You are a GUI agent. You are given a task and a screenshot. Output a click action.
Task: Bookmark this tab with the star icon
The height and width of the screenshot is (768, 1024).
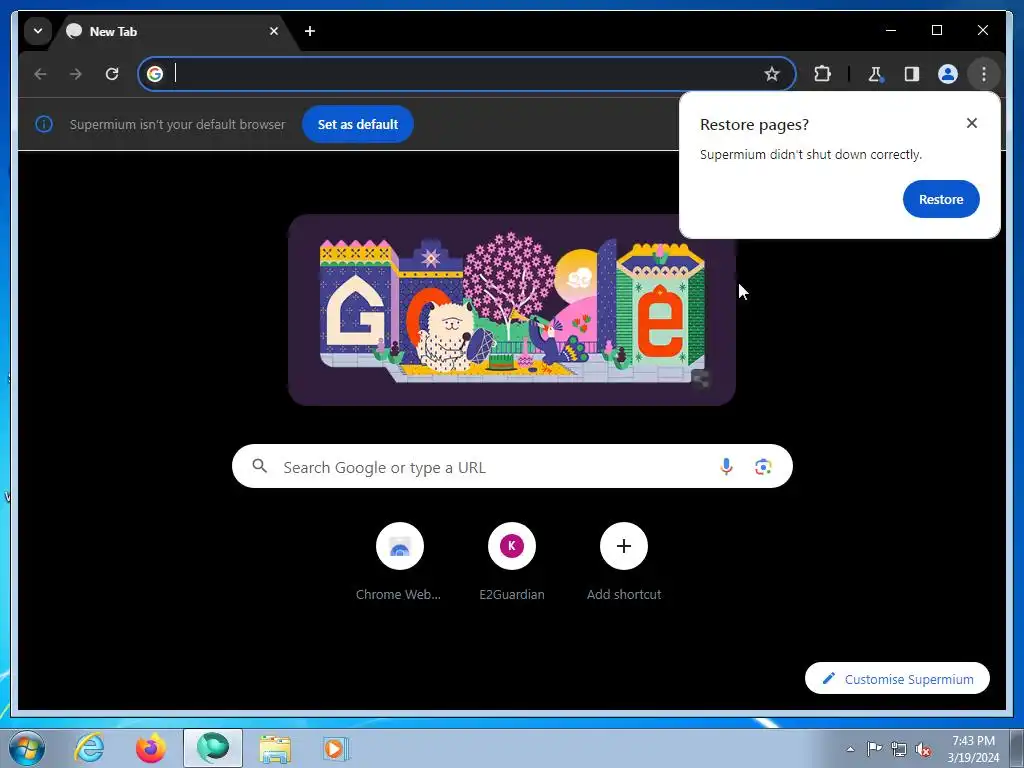click(x=772, y=74)
